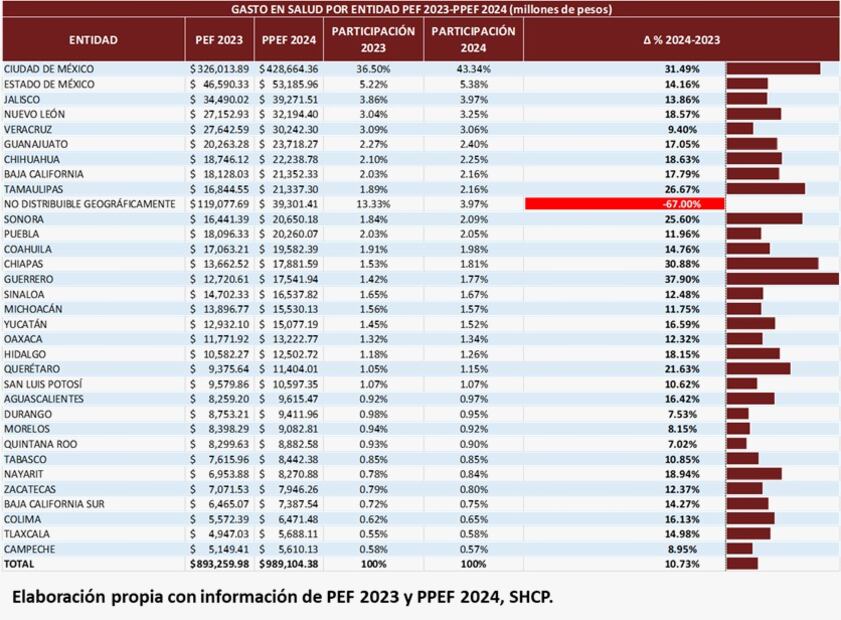The image size is (841, 620).
Task: Select the BAJA CALIFORNIA SUR row label
Action: click(x=56, y=503)
